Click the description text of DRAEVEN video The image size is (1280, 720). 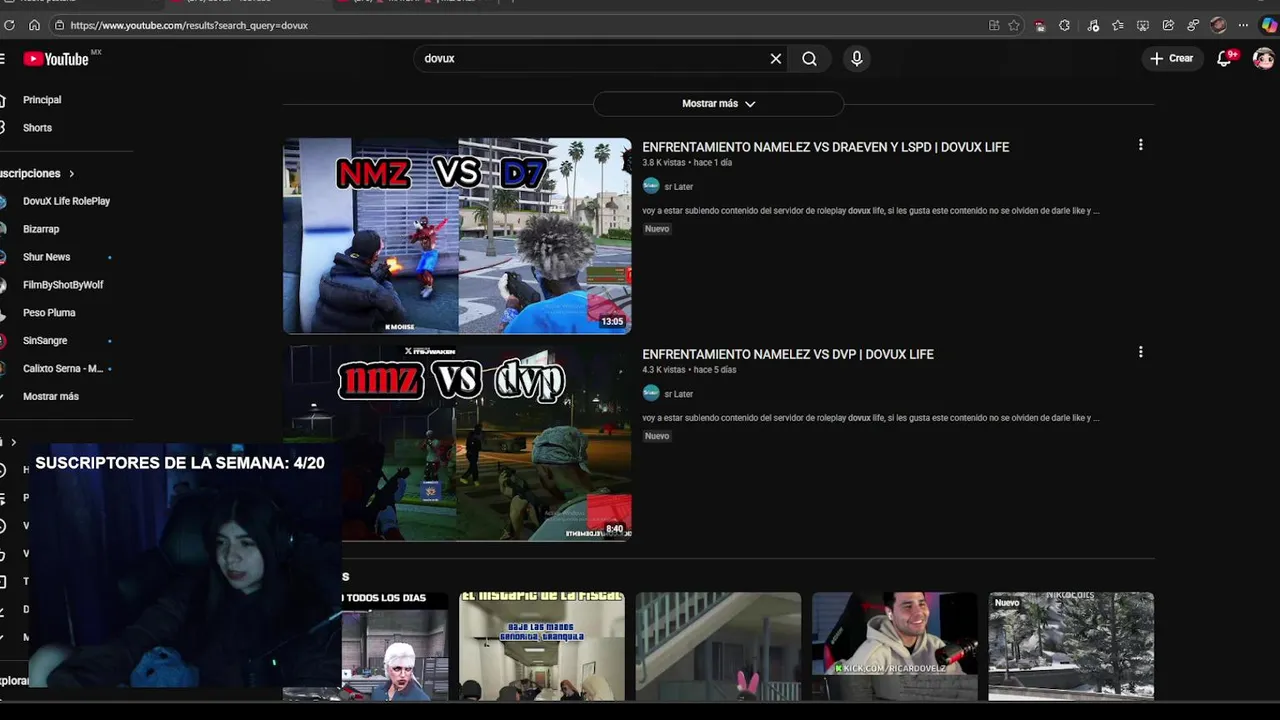870,211
